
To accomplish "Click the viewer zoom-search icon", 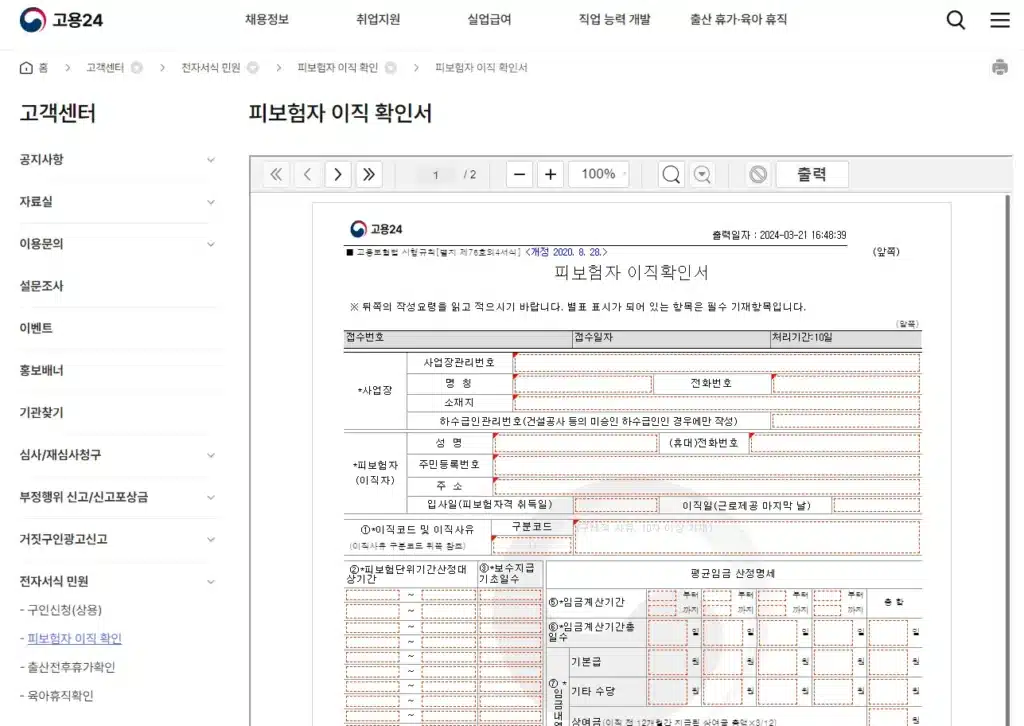I will coord(702,174).
